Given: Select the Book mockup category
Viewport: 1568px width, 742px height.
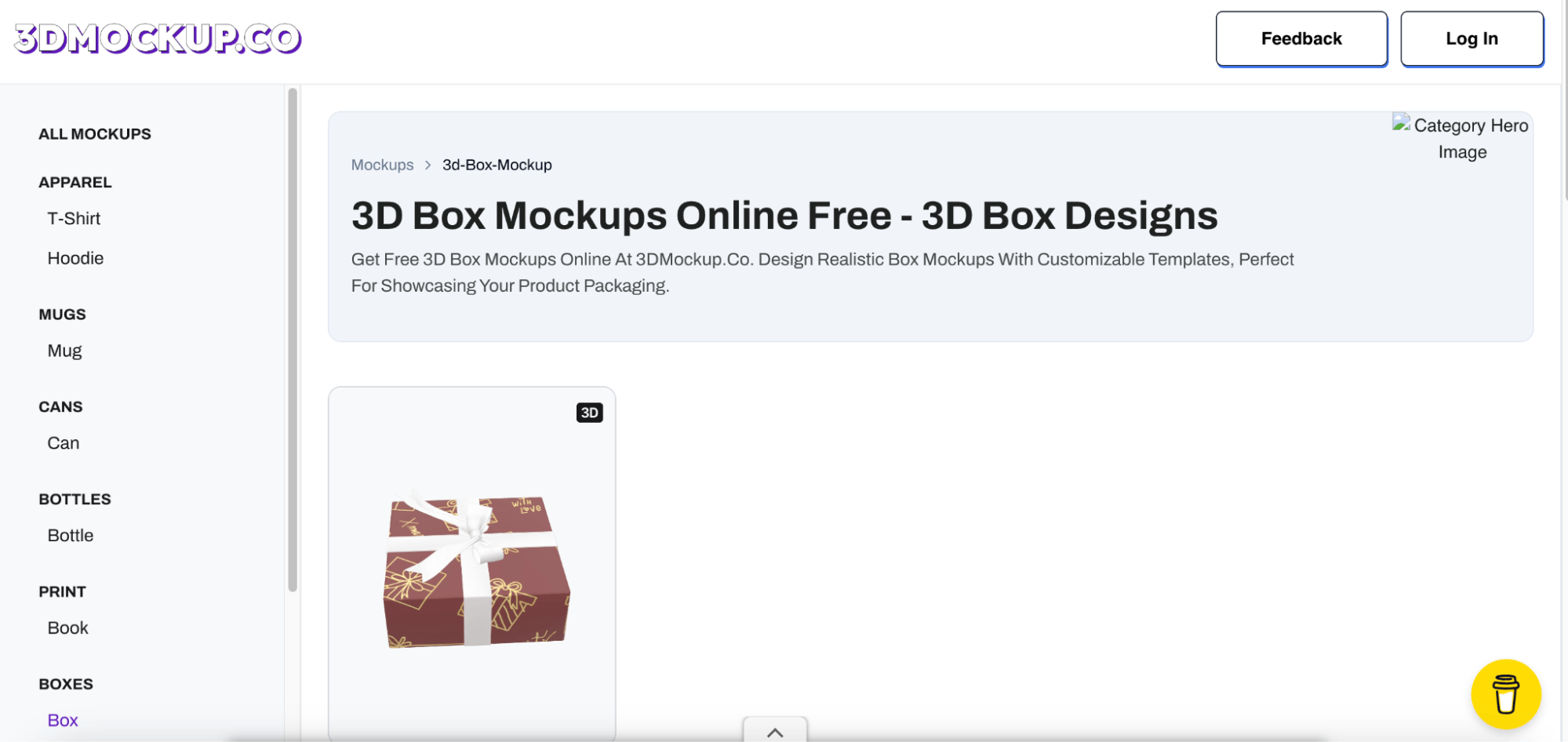Looking at the screenshot, I should coord(67,627).
